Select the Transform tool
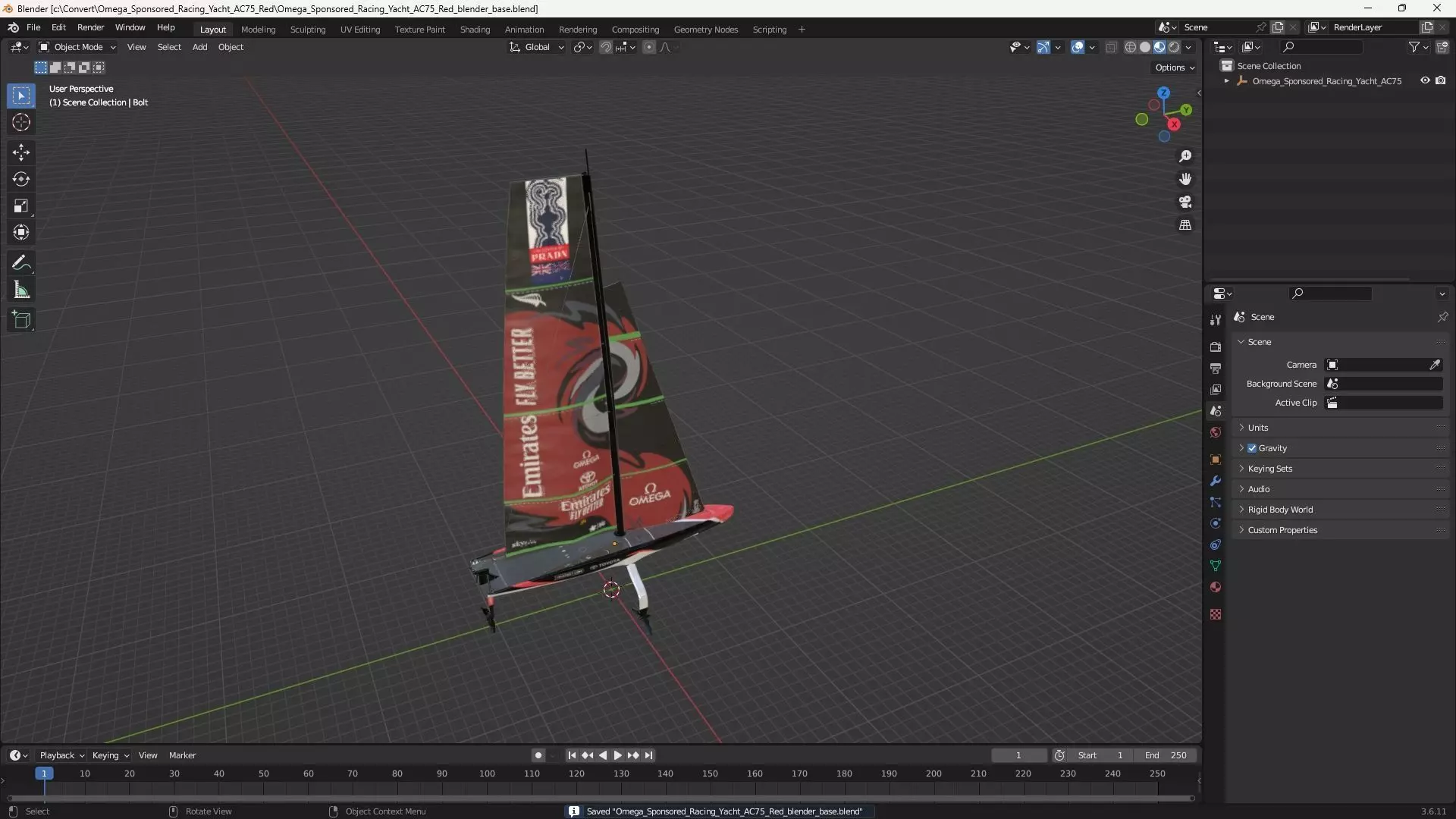The width and height of the screenshot is (1456, 819). click(21, 232)
